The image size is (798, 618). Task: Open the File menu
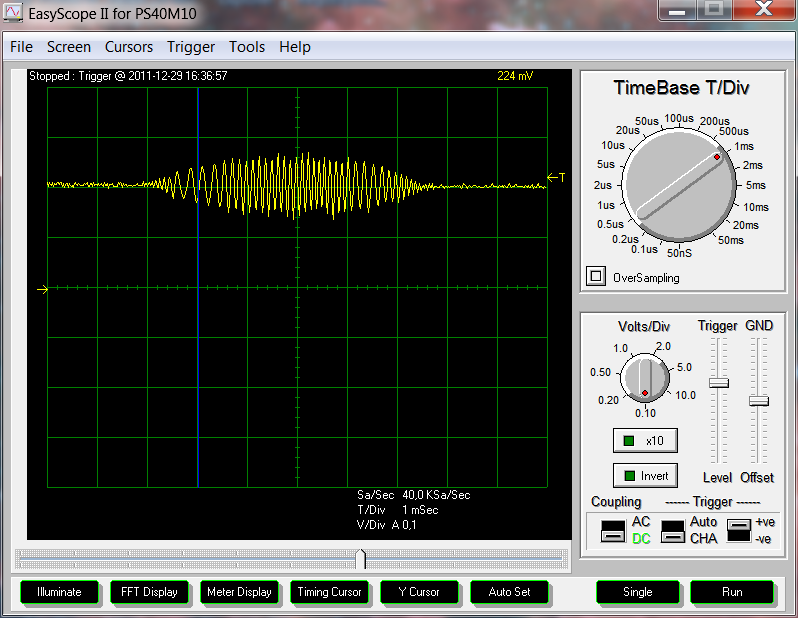[21, 47]
